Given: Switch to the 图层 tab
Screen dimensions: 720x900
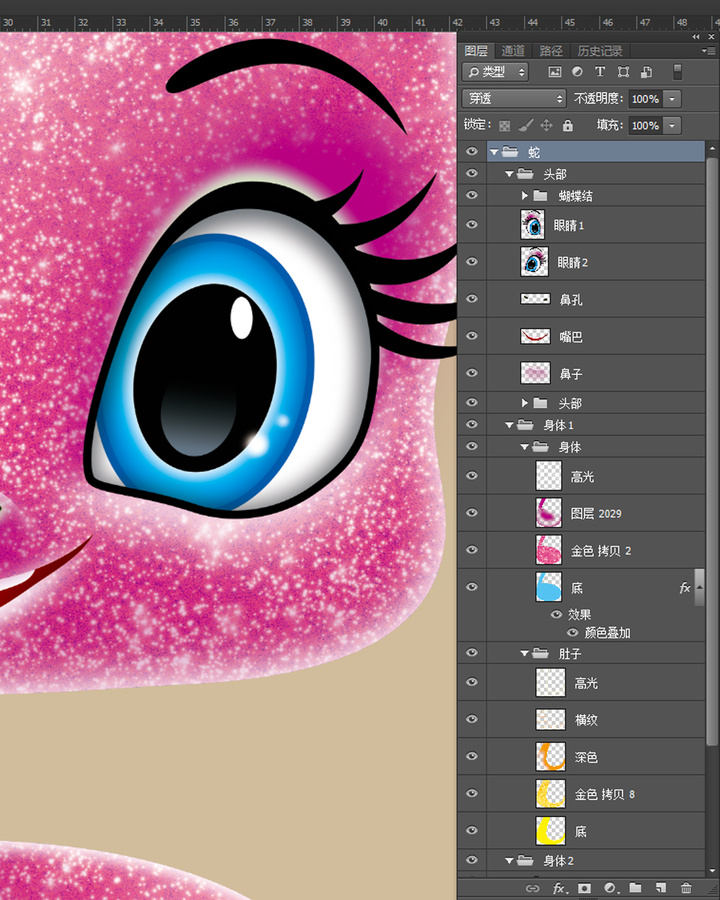Looking at the screenshot, I should (x=477, y=51).
